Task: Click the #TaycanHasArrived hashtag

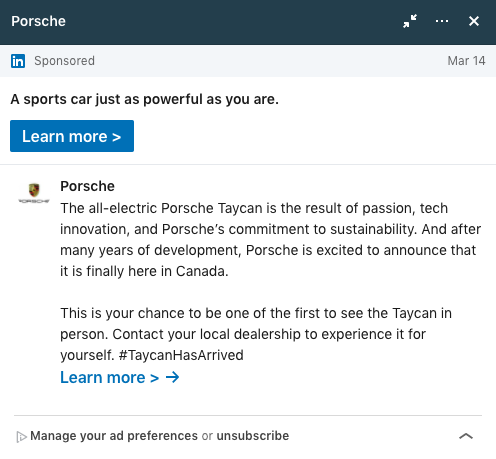Action: pos(181,355)
